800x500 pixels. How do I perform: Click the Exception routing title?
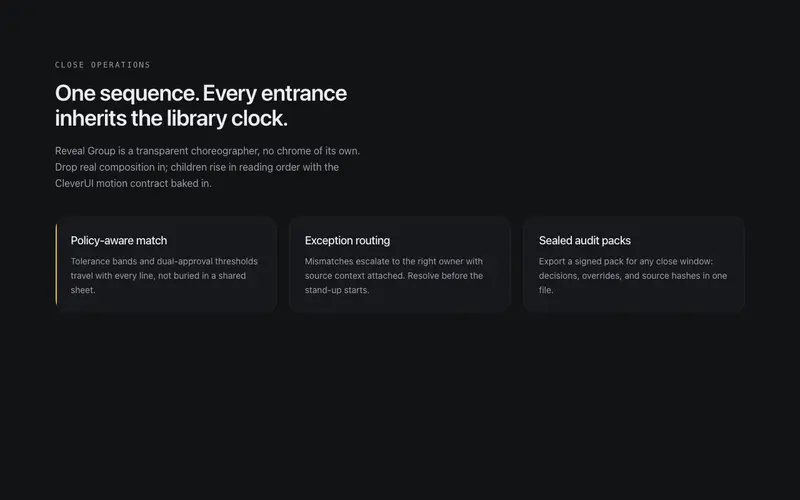(347, 240)
